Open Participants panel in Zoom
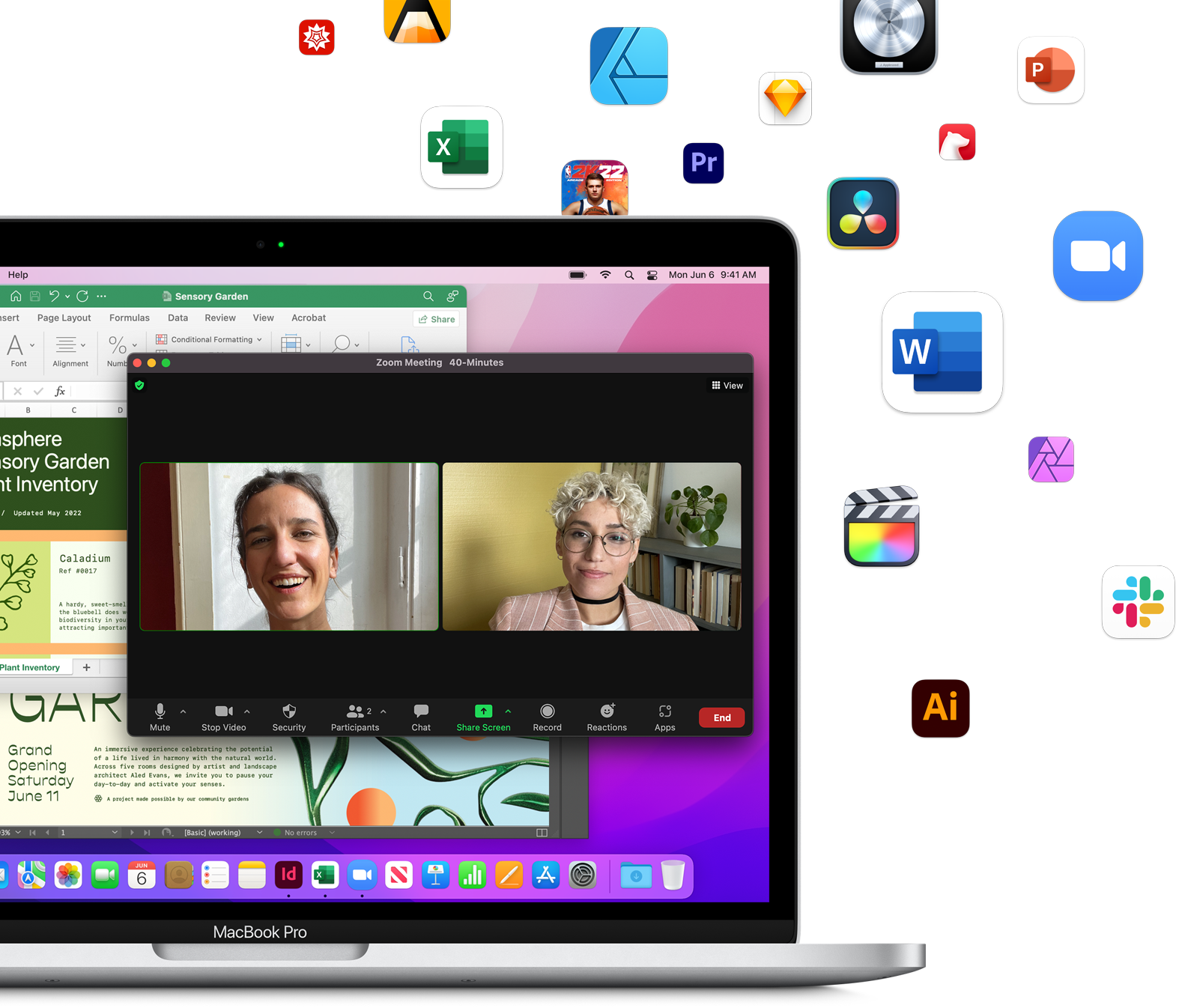 tap(355, 717)
